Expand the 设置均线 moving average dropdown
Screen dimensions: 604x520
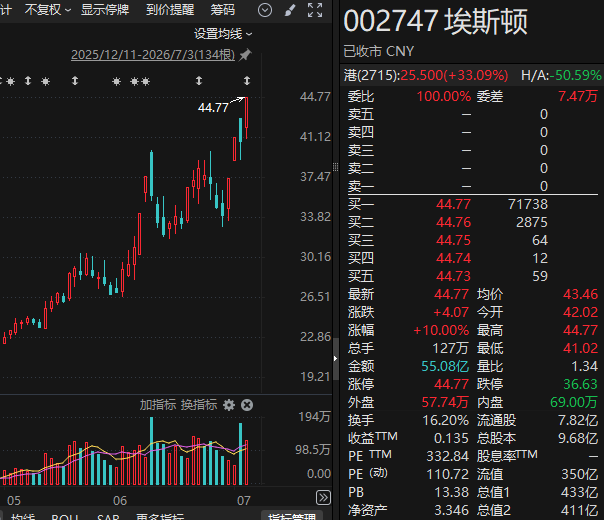(x=223, y=34)
